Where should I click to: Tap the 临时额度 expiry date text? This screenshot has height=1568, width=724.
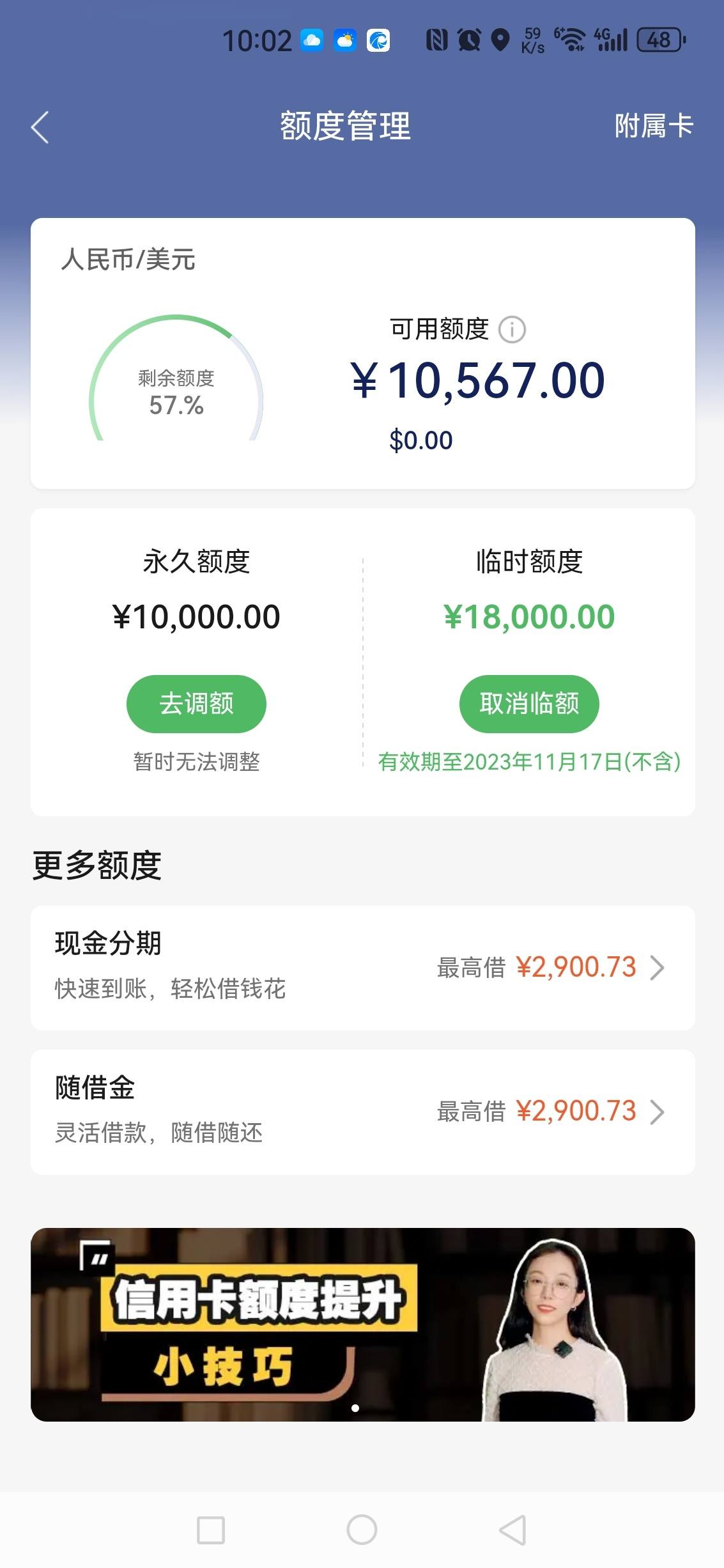(529, 762)
